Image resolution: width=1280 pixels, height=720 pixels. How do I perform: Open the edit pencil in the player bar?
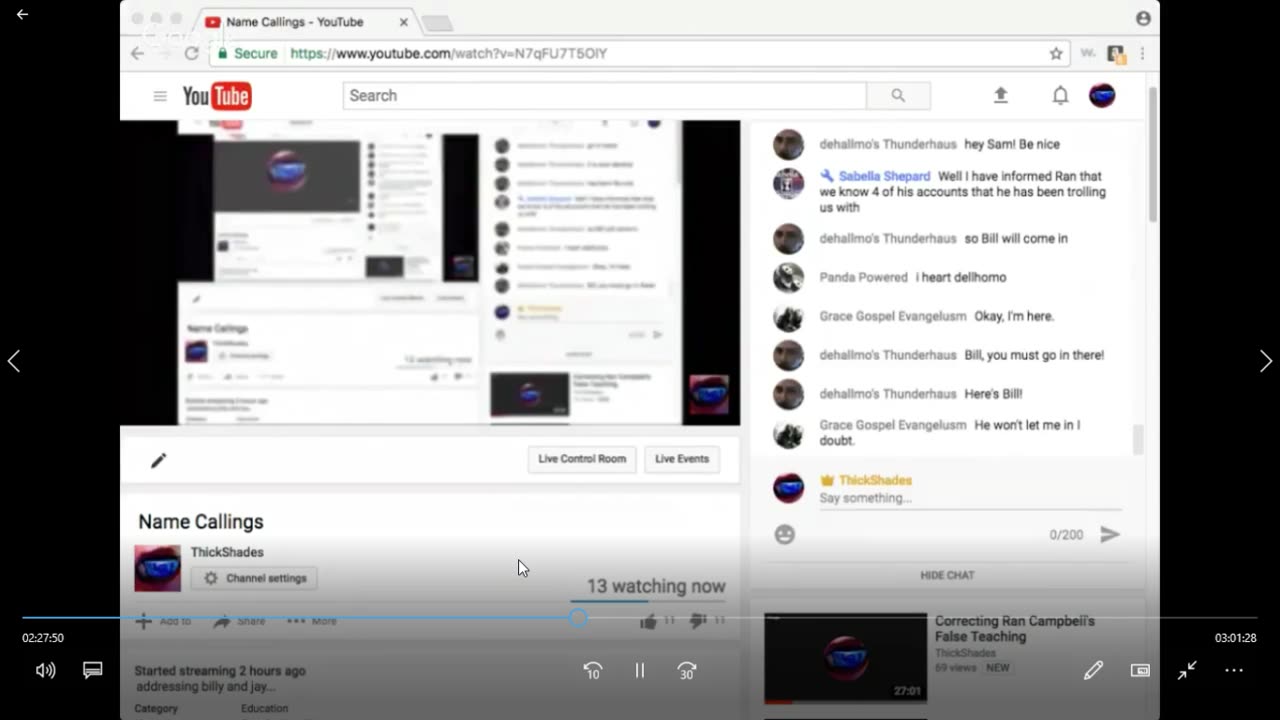click(x=1093, y=671)
